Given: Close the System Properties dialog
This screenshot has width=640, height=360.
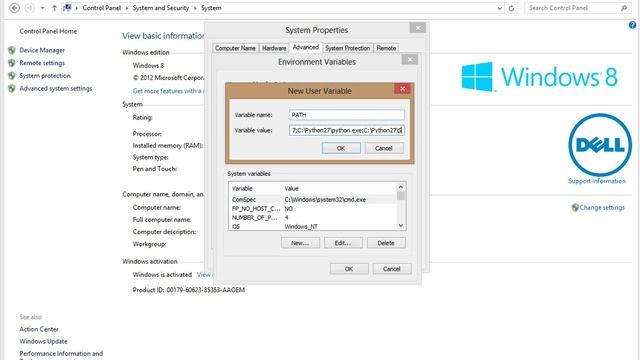Looking at the screenshot, I should 418,28.
